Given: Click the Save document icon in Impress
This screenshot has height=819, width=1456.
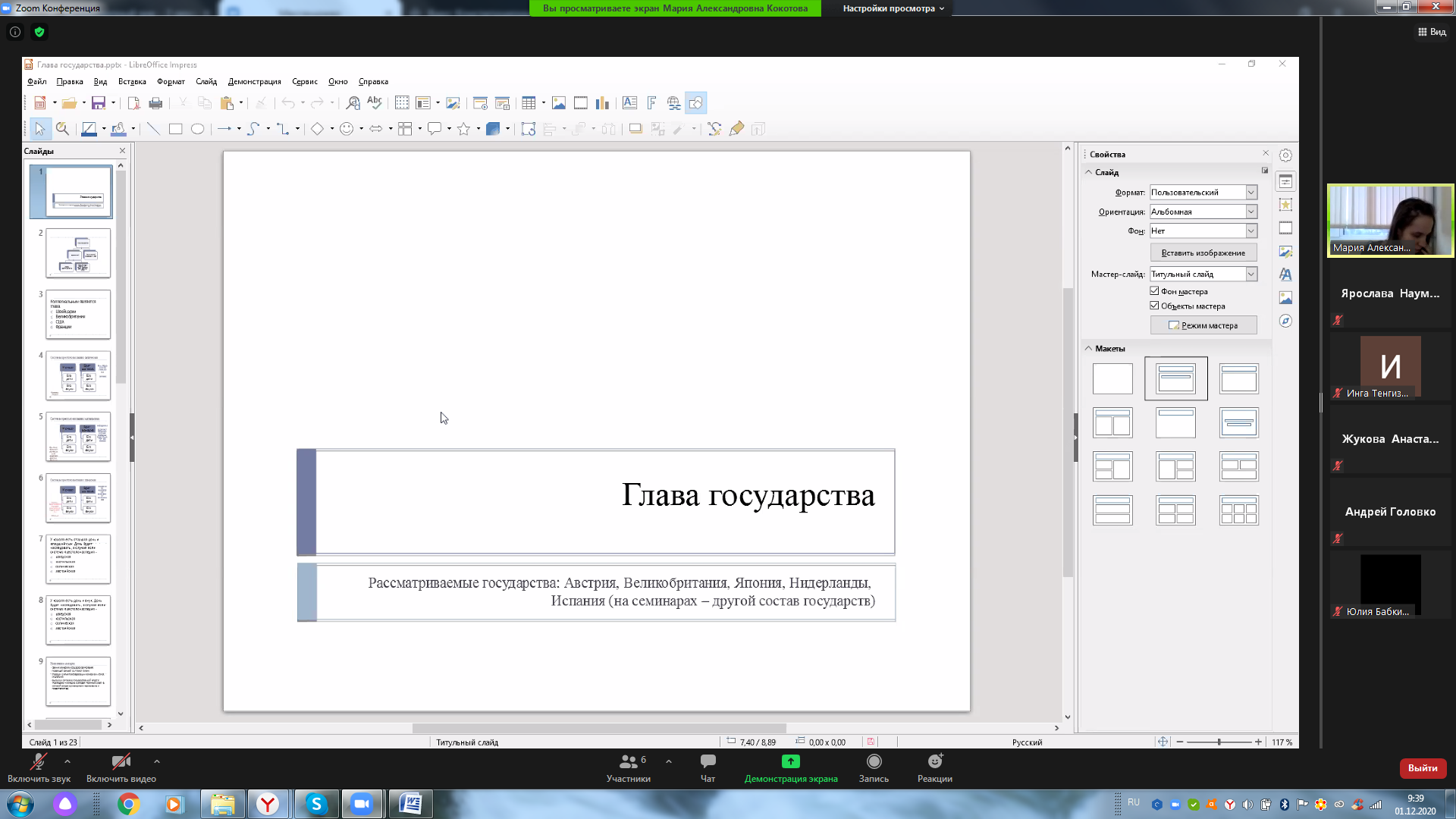Looking at the screenshot, I should (98, 103).
